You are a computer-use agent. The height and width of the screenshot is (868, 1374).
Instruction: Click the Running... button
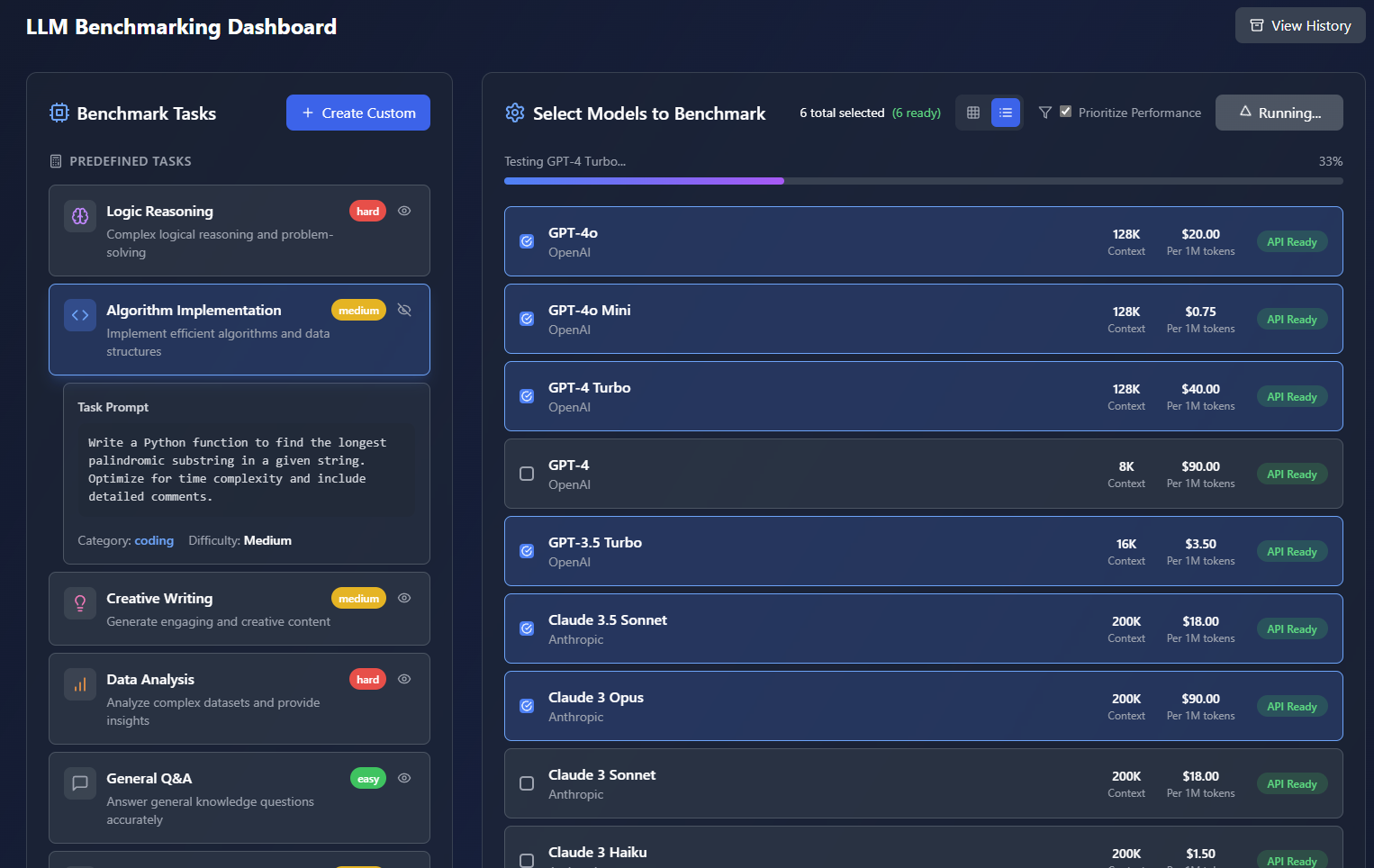(1279, 113)
